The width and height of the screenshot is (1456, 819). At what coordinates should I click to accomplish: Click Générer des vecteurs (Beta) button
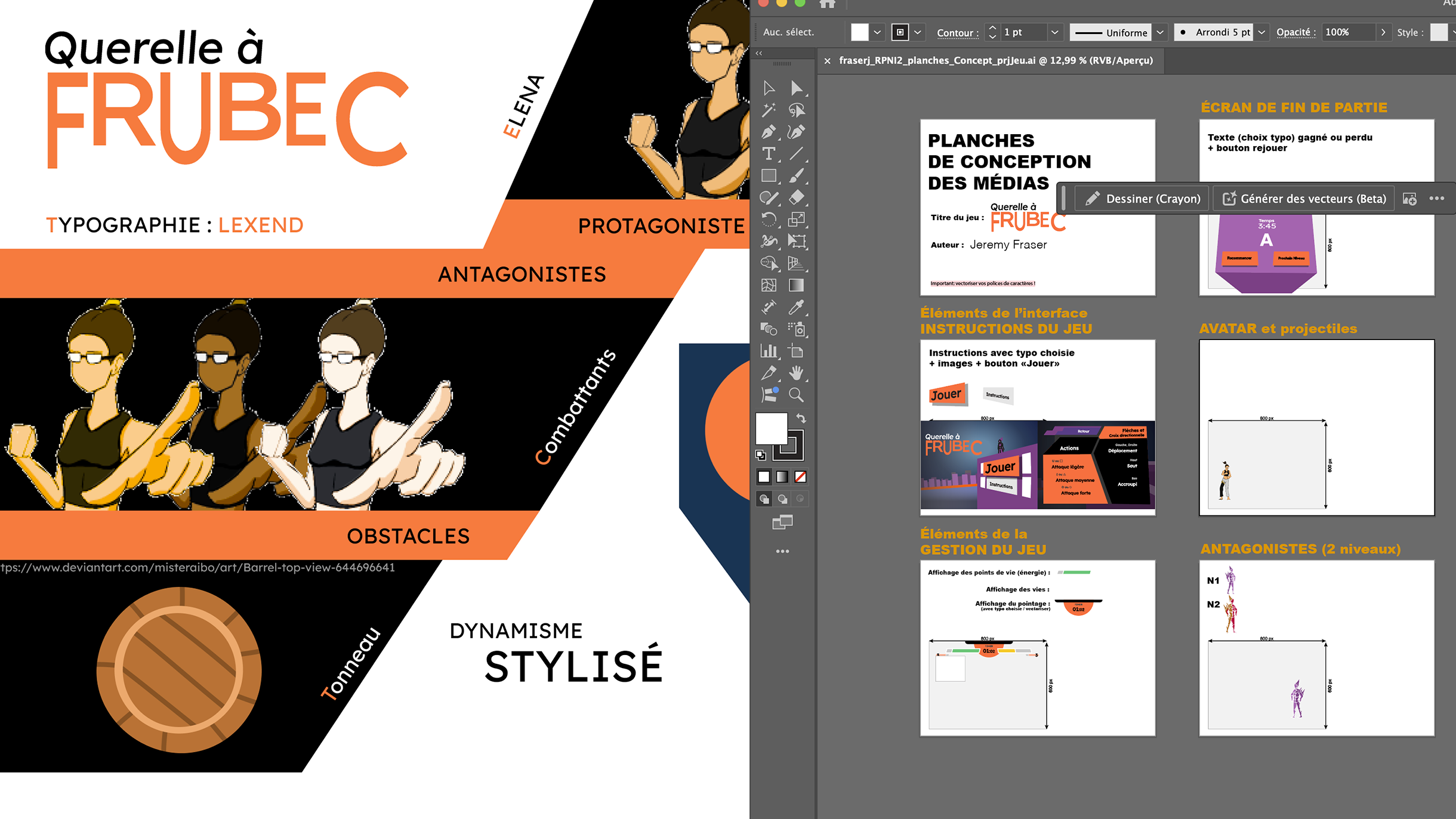(x=1304, y=199)
